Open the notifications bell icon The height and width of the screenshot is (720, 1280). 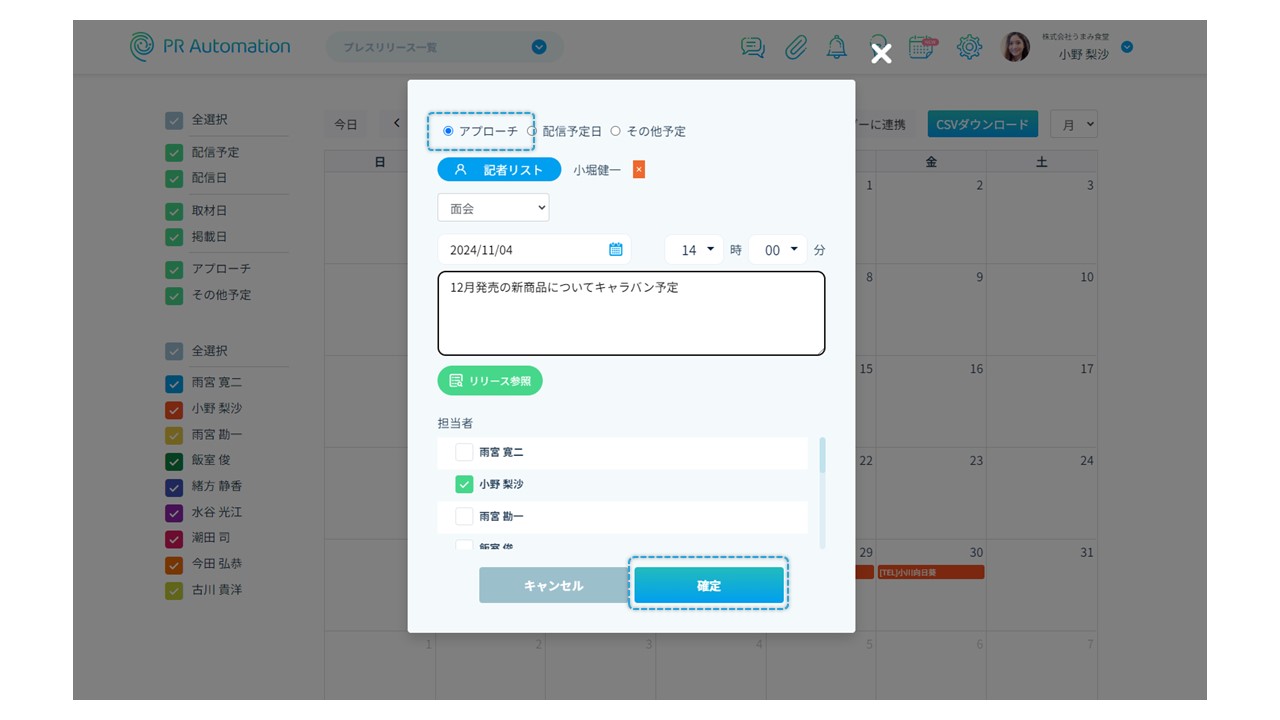point(836,47)
